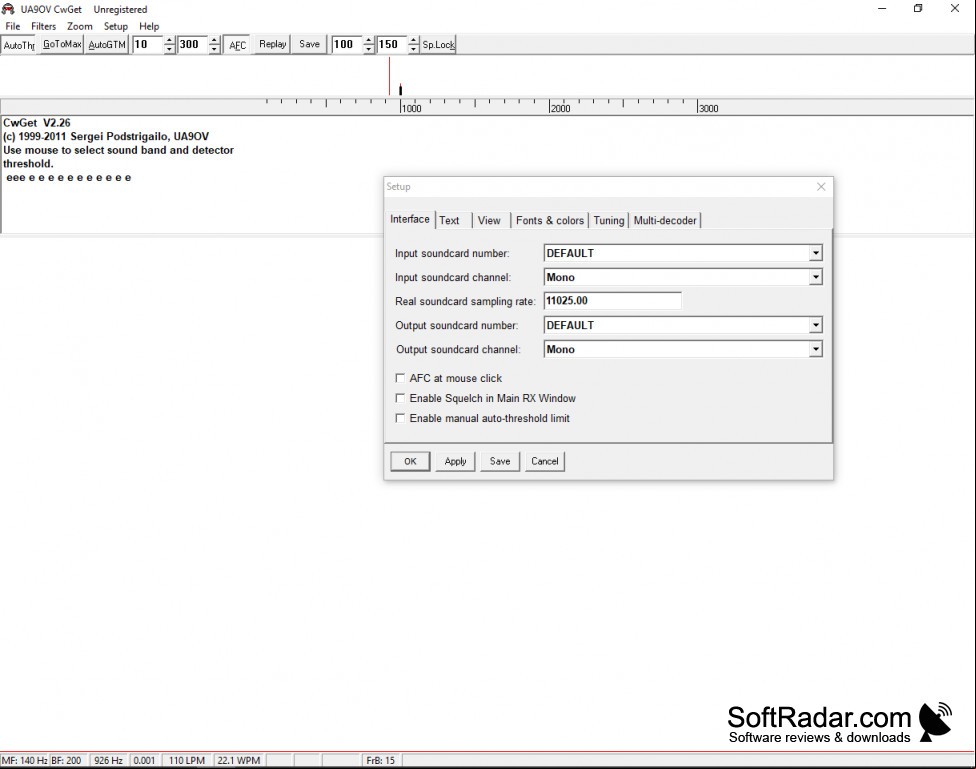976x769 pixels.
Task: Expand Output soundcard channel dropdown
Action: click(815, 349)
